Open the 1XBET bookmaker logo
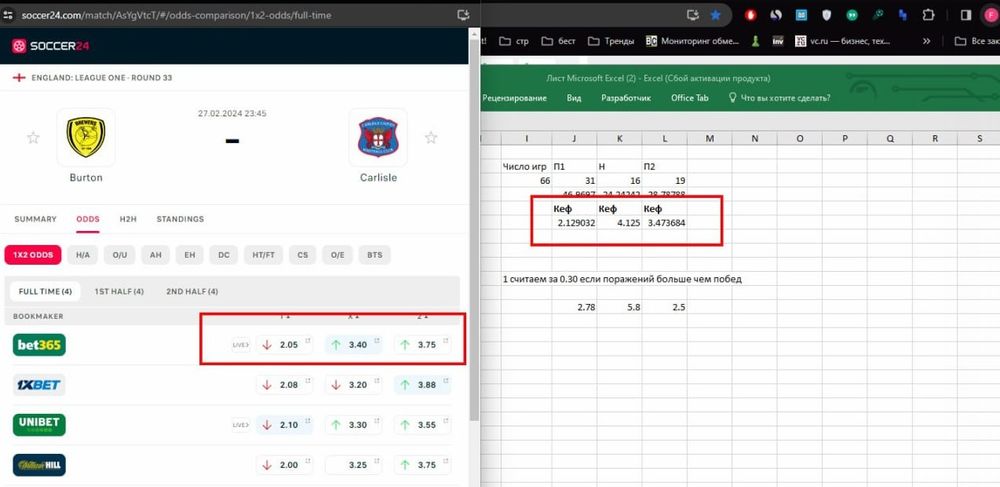 tap(39, 385)
